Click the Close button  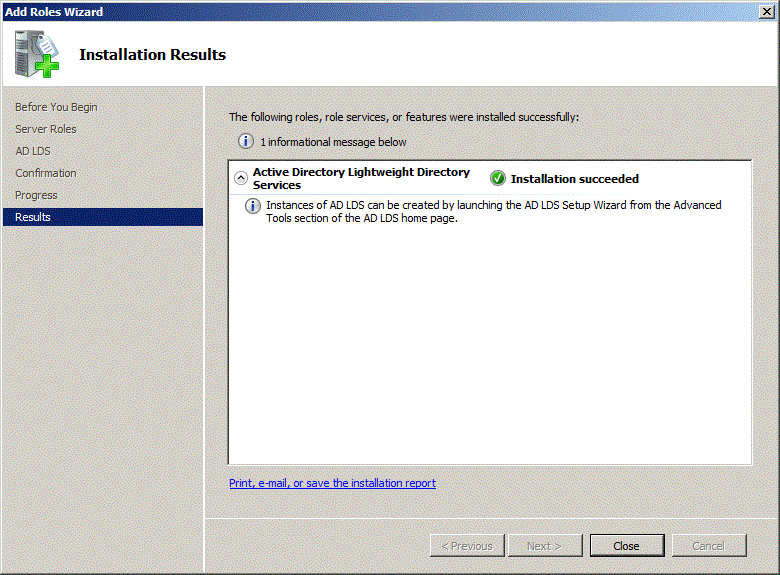(x=627, y=546)
